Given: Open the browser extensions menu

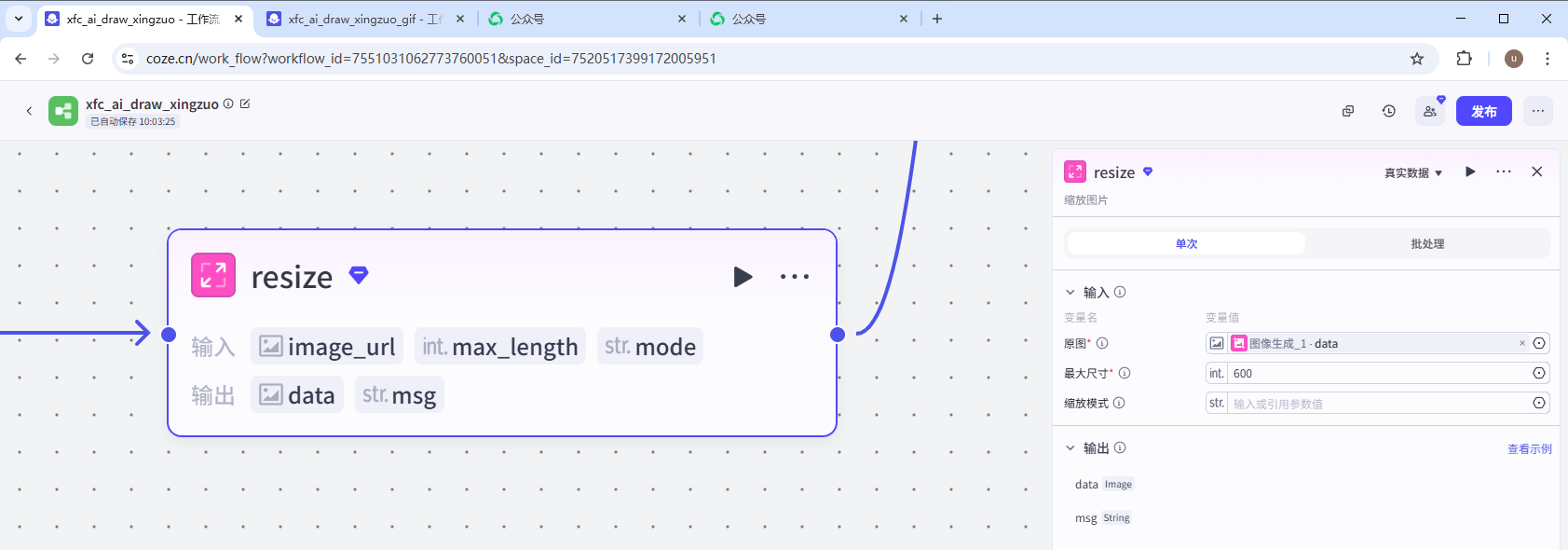Looking at the screenshot, I should tap(1465, 59).
